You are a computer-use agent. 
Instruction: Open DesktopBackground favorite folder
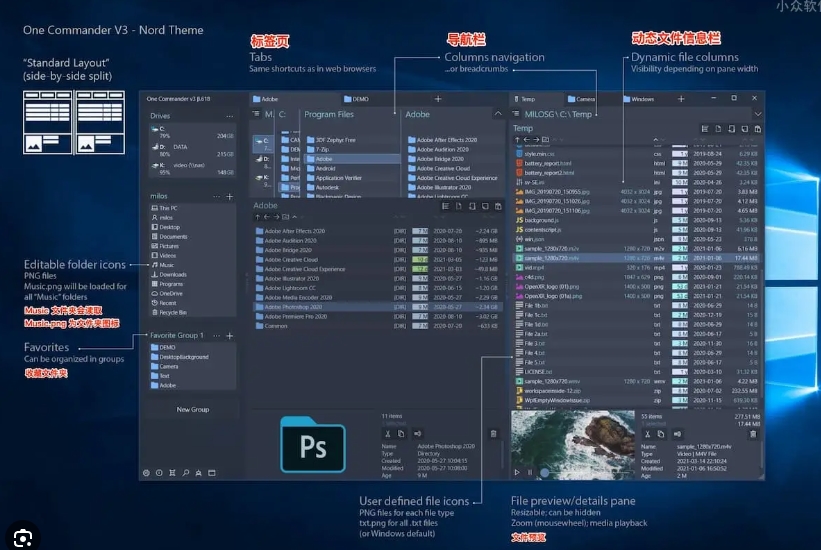180,357
